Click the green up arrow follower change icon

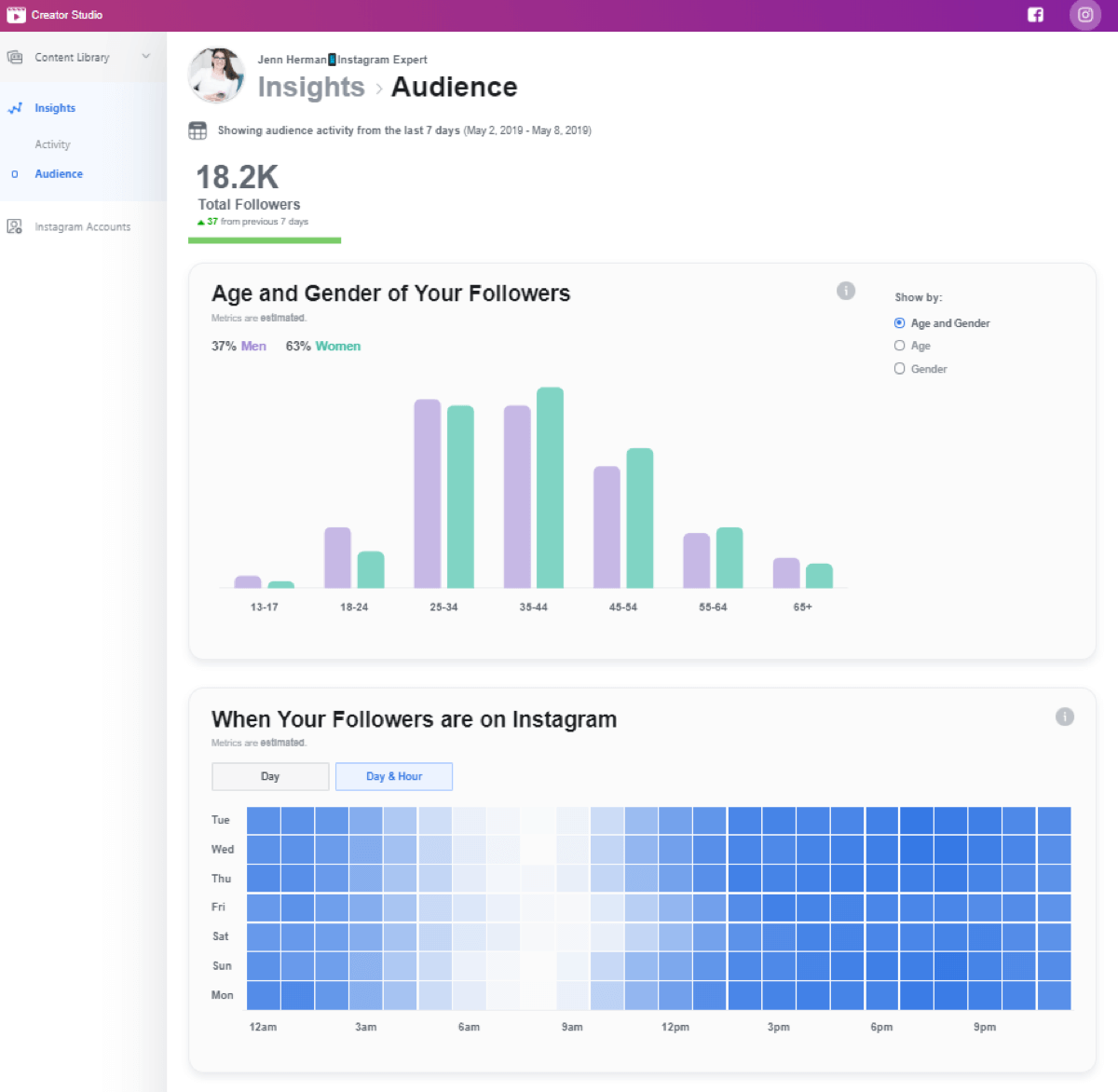pos(200,223)
